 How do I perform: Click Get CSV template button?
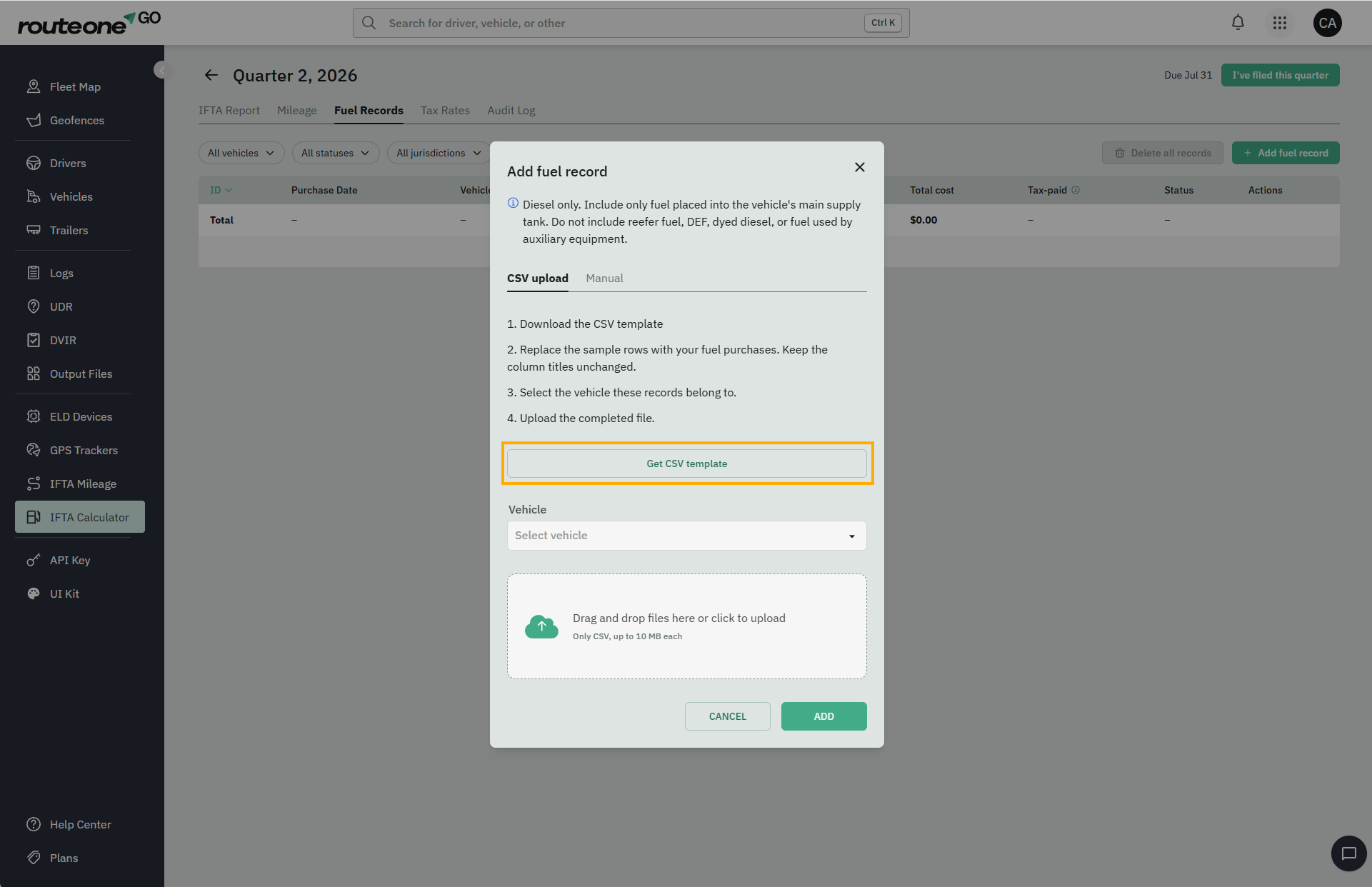(x=687, y=463)
